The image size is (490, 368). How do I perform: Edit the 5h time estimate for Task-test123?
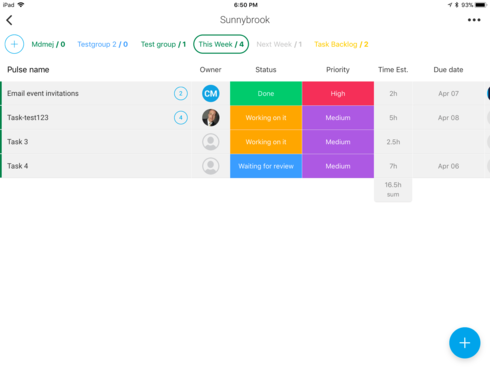pyautogui.click(x=393, y=118)
